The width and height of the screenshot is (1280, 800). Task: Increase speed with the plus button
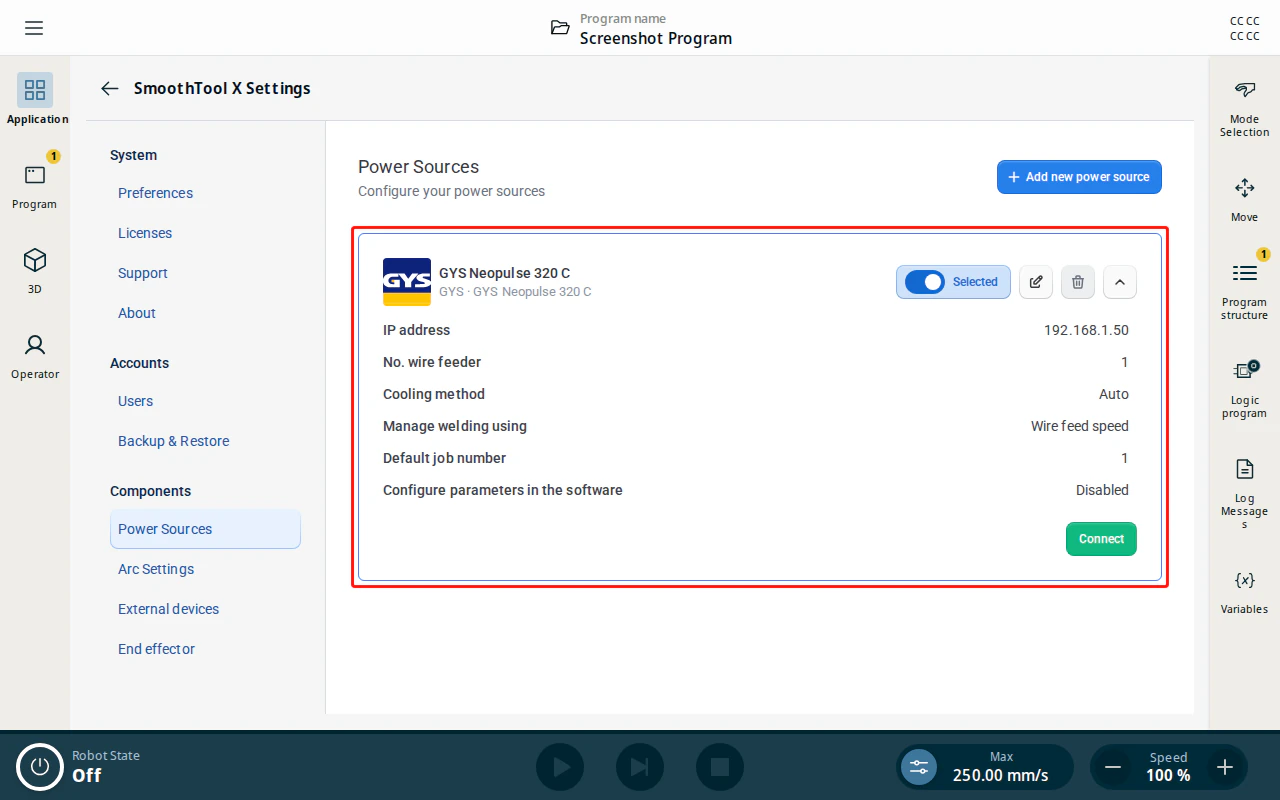click(x=1225, y=767)
